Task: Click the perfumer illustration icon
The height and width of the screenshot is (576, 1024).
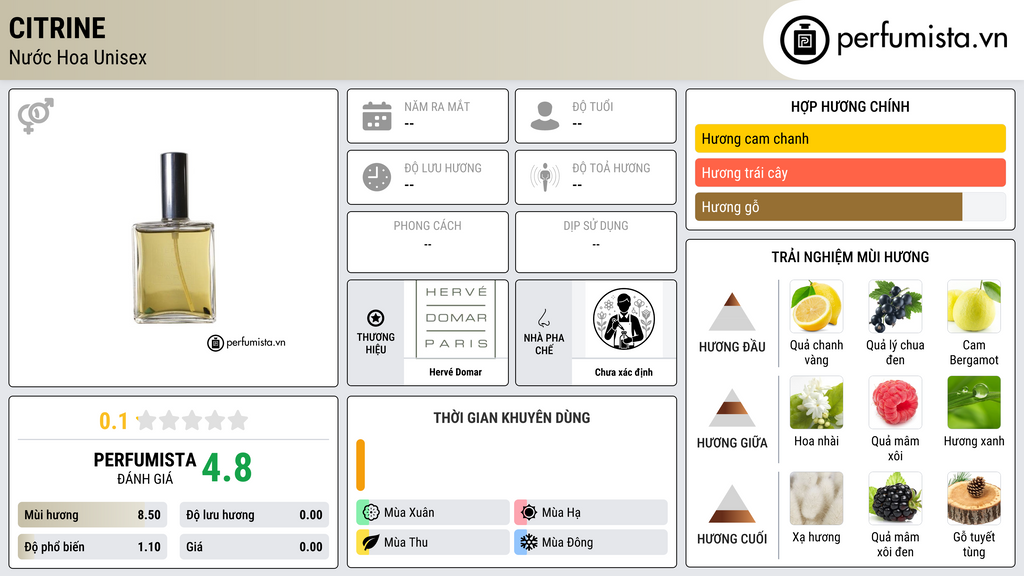Action: pyautogui.click(x=624, y=319)
